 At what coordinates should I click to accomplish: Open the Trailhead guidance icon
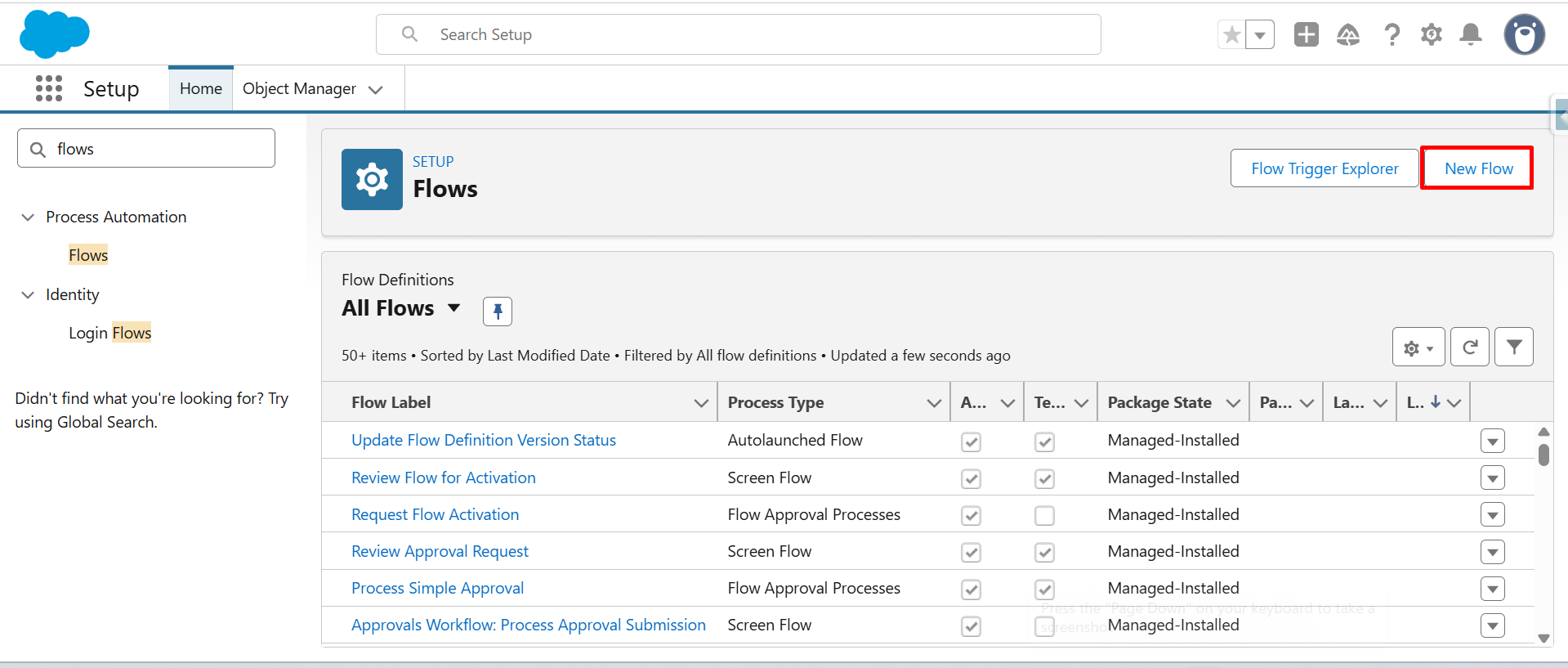click(x=1348, y=34)
